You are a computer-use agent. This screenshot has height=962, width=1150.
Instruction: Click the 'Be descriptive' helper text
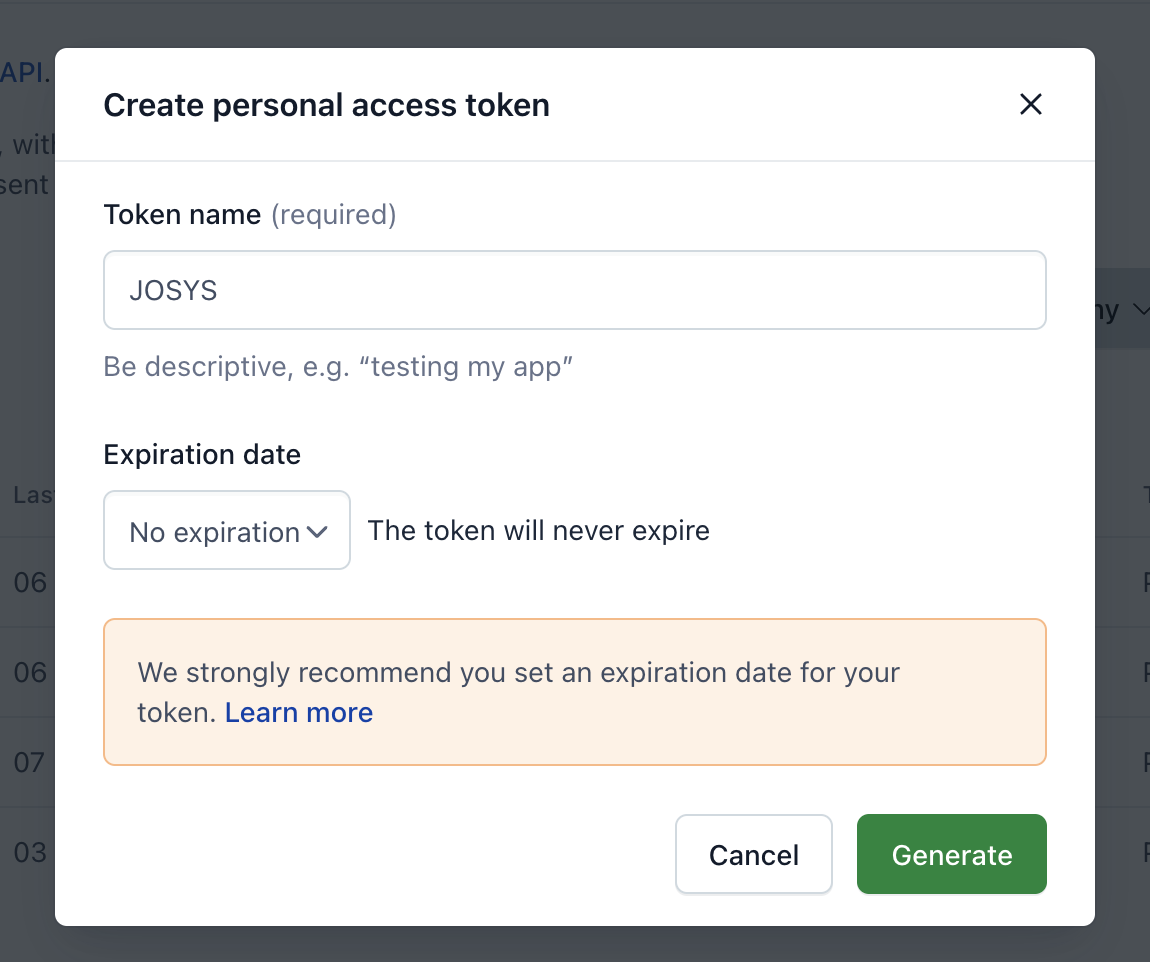tap(338, 366)
